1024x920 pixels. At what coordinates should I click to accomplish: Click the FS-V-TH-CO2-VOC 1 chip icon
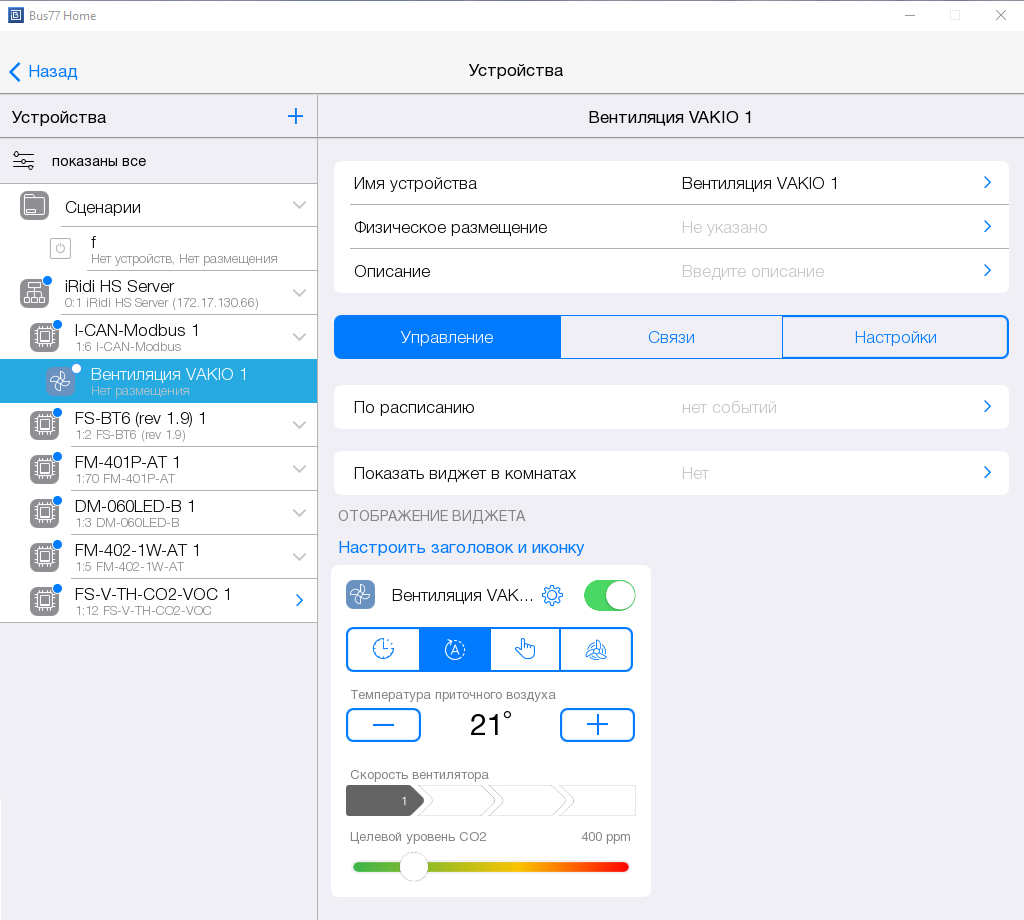tap(44, 601)
